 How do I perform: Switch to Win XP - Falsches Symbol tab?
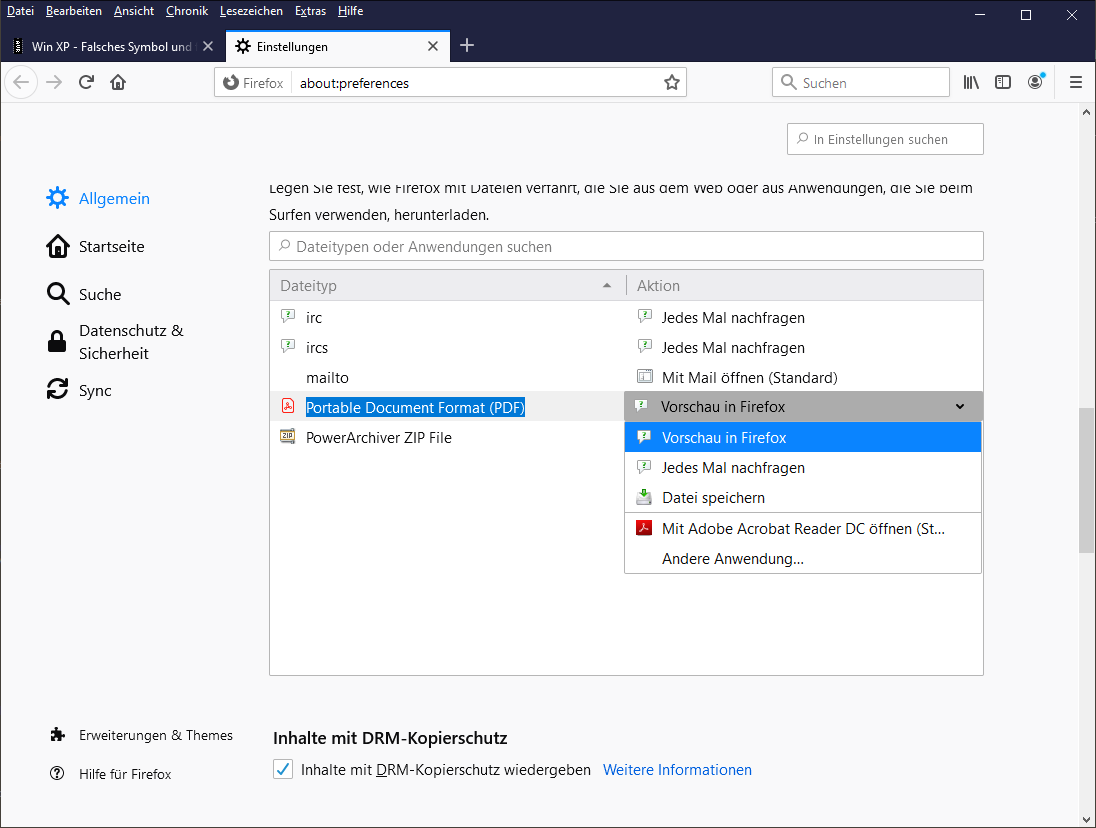(x=114, y=46)
